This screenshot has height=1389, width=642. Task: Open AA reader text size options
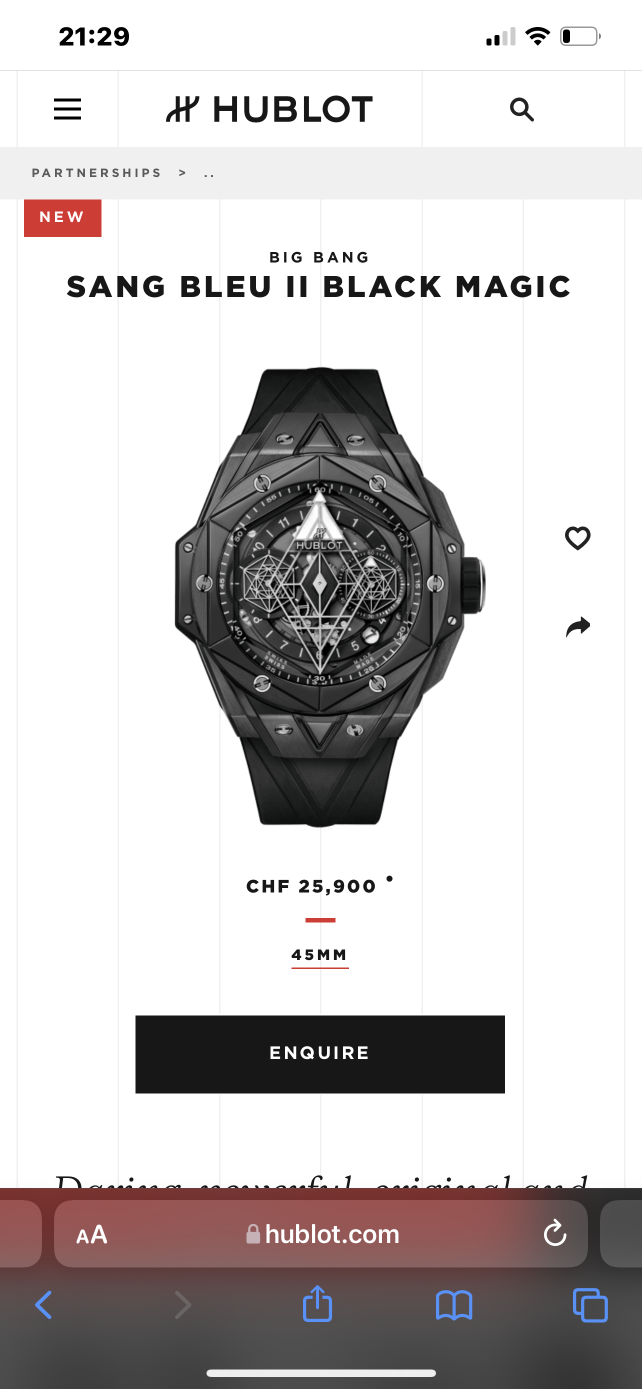click(x=92, y=1235)
